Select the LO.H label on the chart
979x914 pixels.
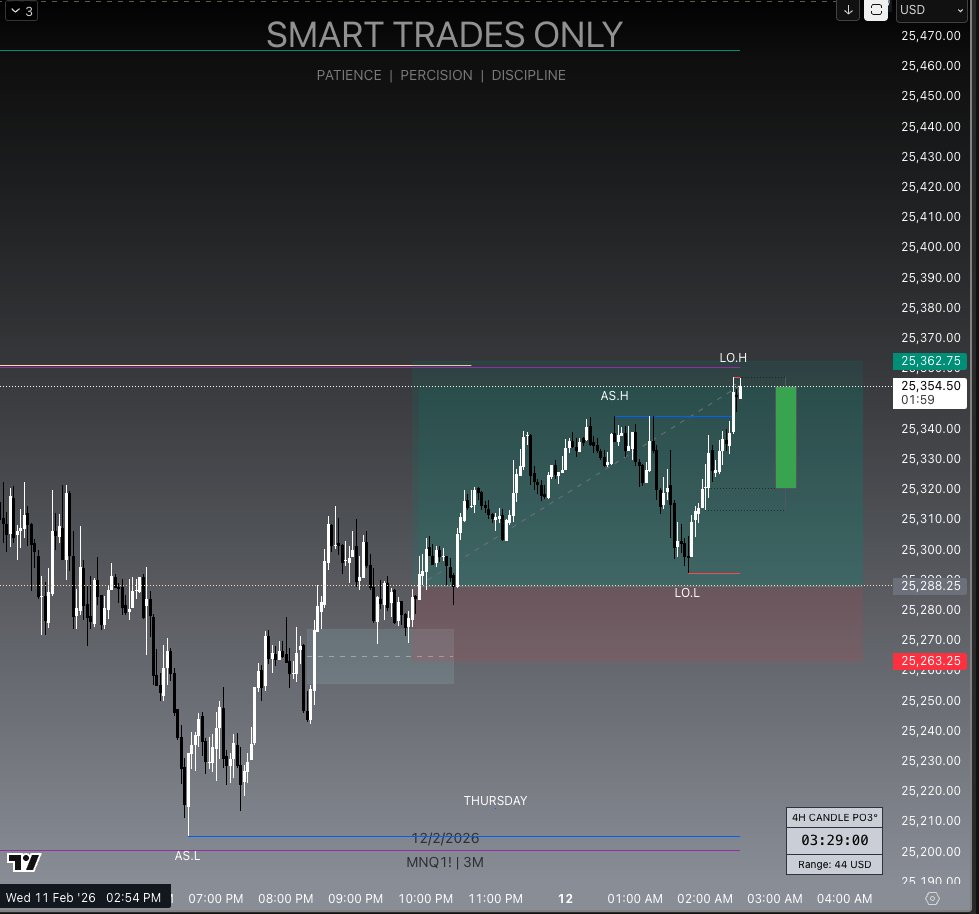click(733, 358)
